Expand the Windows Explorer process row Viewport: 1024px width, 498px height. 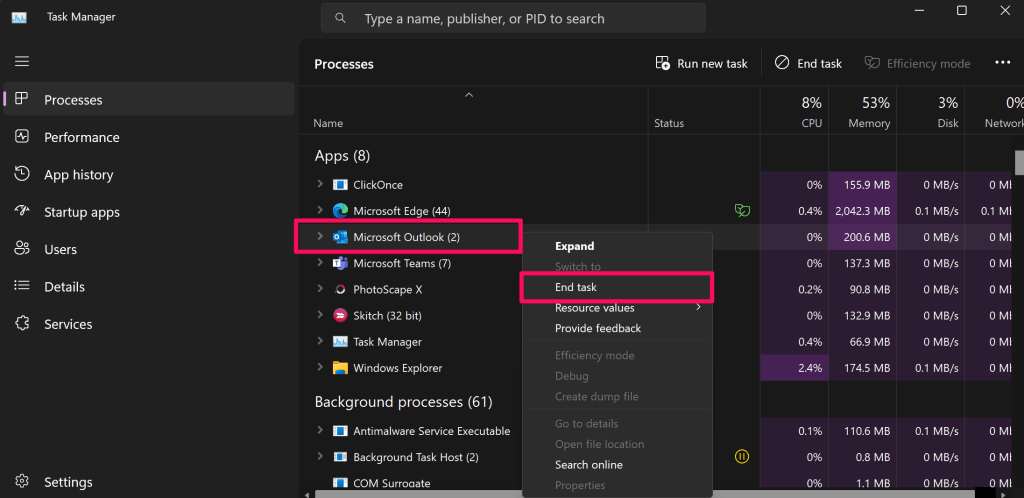click(x=320, y=368)
